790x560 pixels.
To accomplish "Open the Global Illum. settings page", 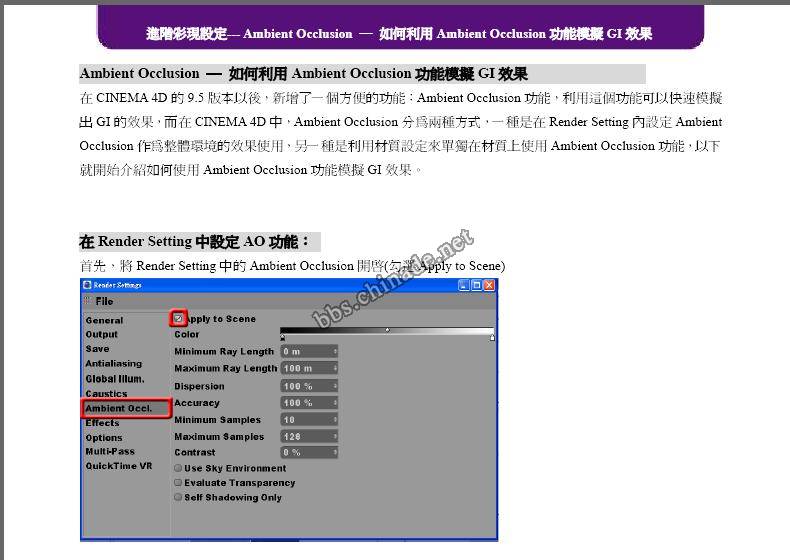I will pos(115,379).
